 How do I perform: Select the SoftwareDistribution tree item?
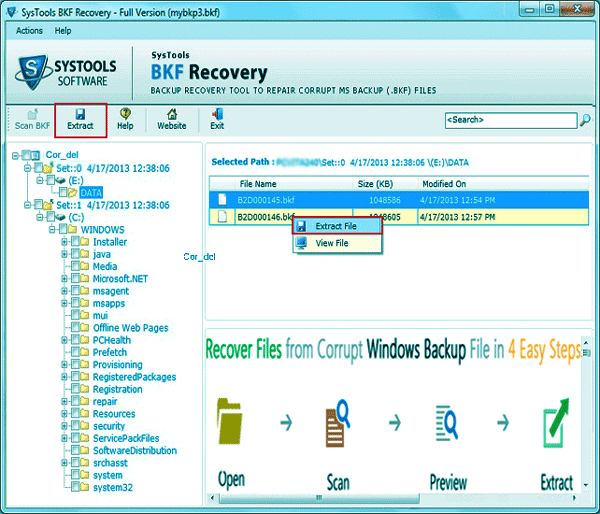pyautogui.click(x=135, y=450)
